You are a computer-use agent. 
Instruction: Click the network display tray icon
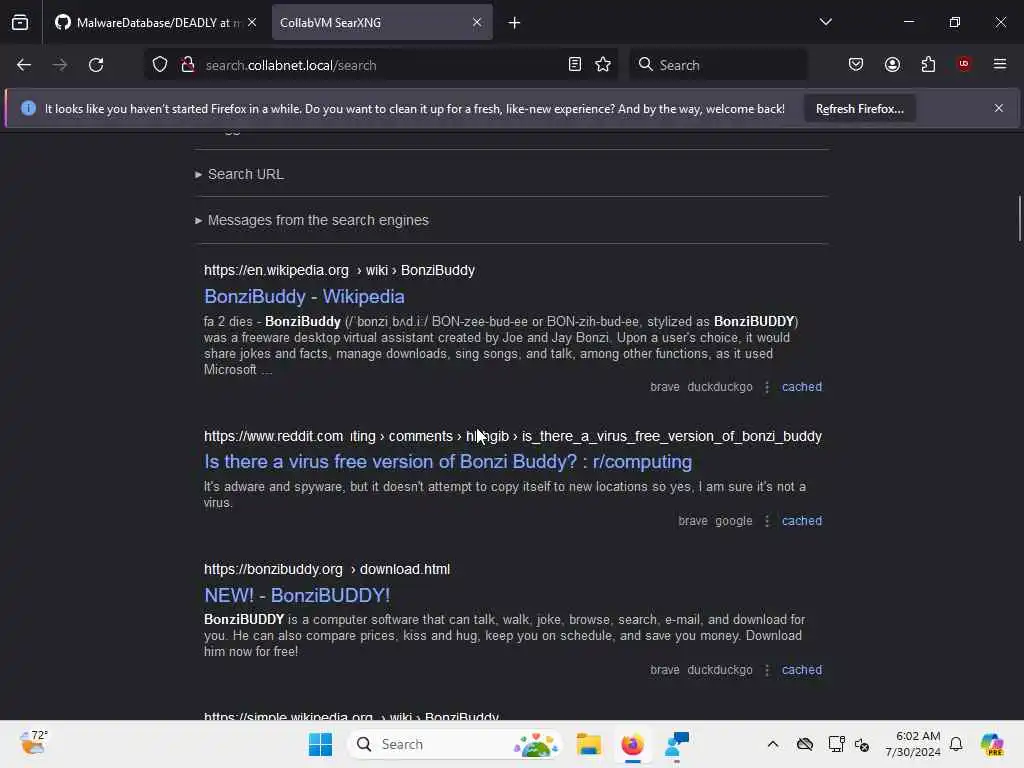[836, 744]
